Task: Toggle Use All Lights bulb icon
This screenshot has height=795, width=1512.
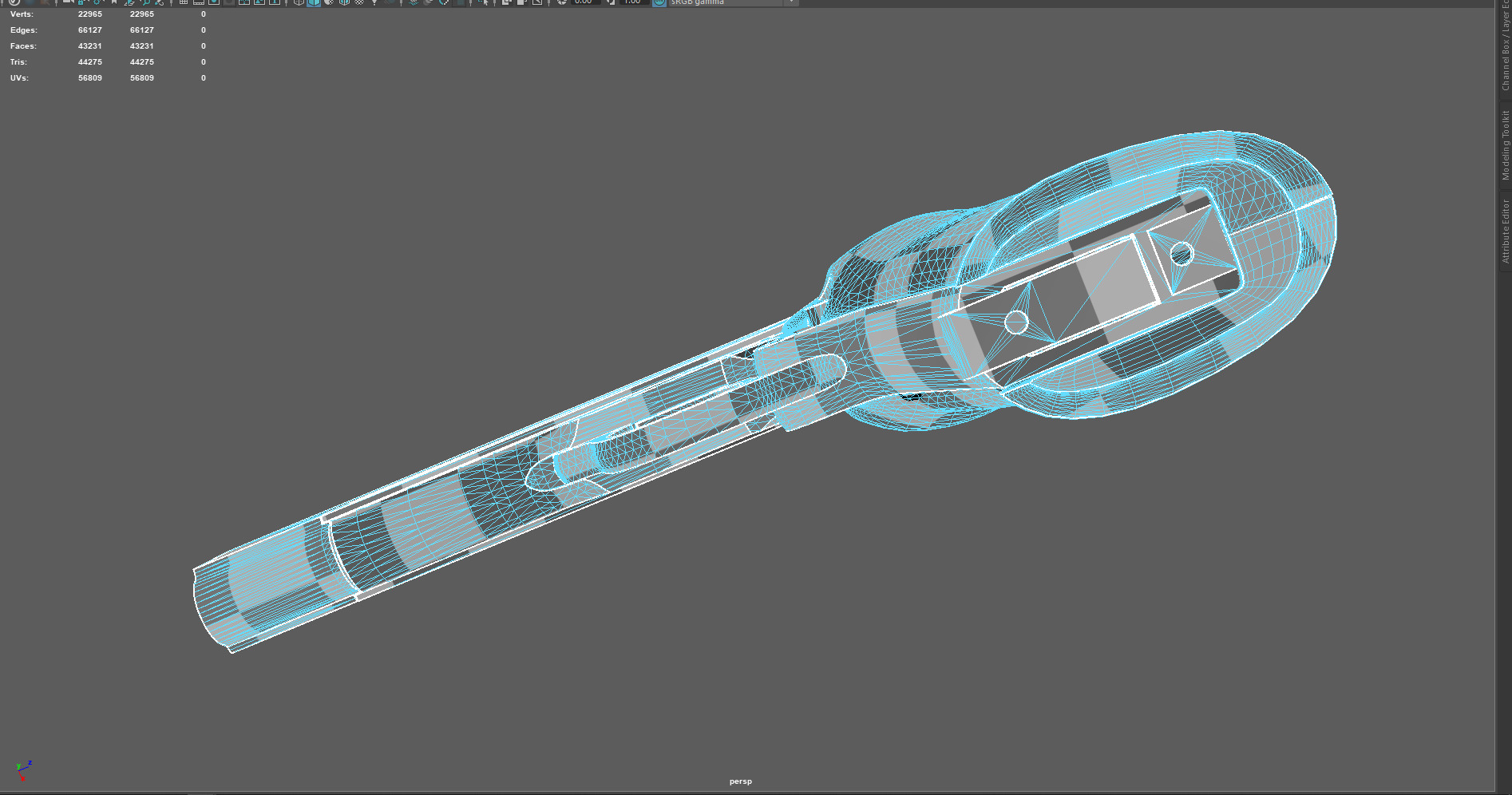Action: coord(374,2)
